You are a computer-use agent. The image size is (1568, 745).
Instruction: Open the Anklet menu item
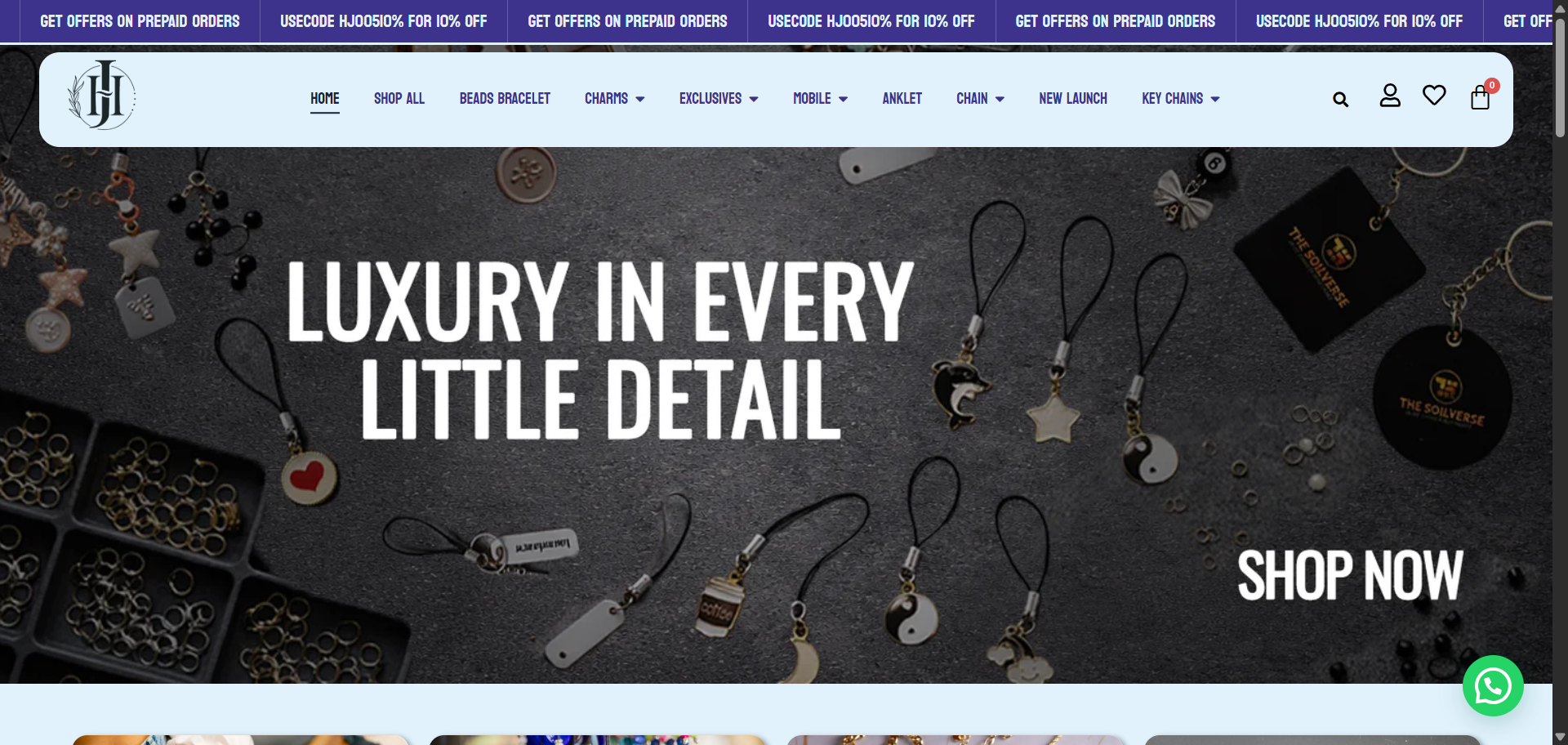tap(902, 99)
